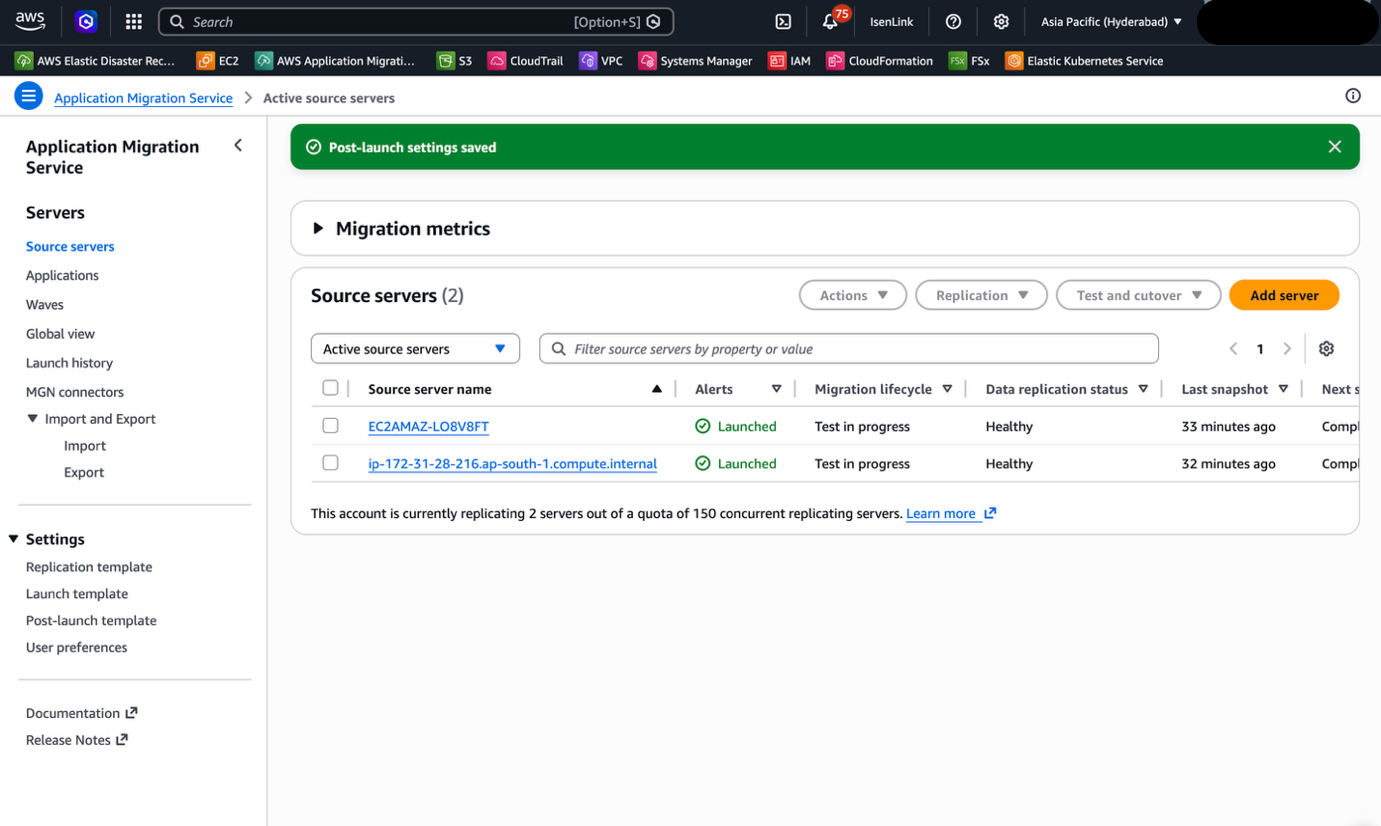Open IAM shortcut in favorites bar
The image size is (1381, 826).
click(790, 61)
